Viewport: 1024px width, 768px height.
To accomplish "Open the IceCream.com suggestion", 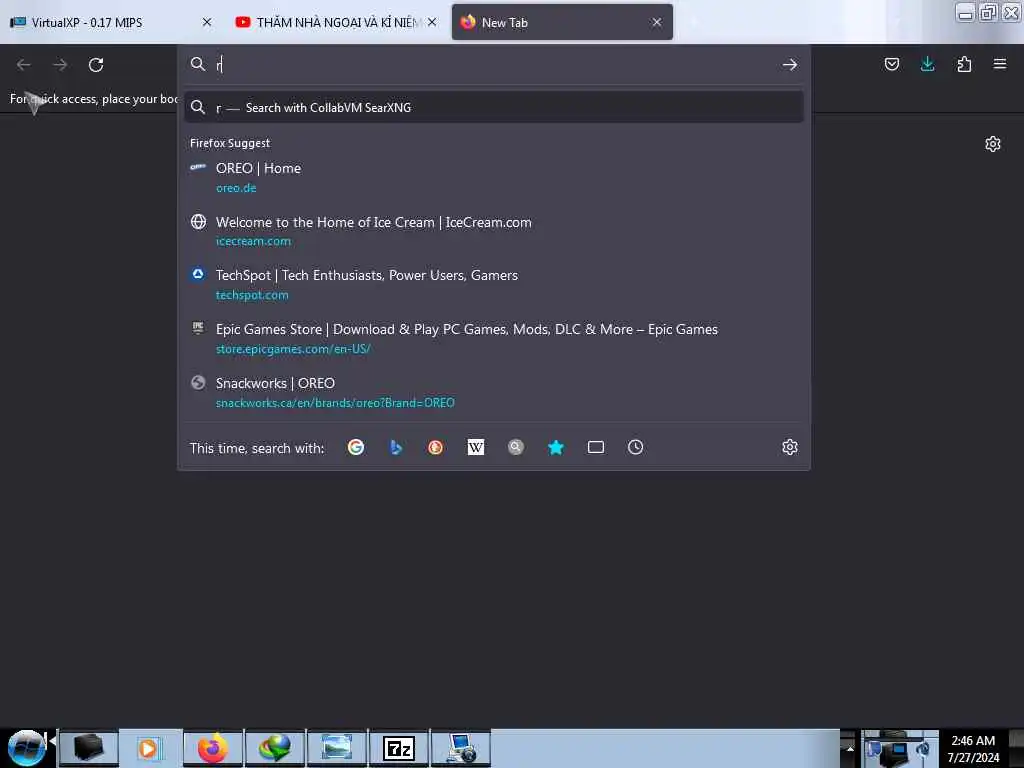I will pos(494,231).
